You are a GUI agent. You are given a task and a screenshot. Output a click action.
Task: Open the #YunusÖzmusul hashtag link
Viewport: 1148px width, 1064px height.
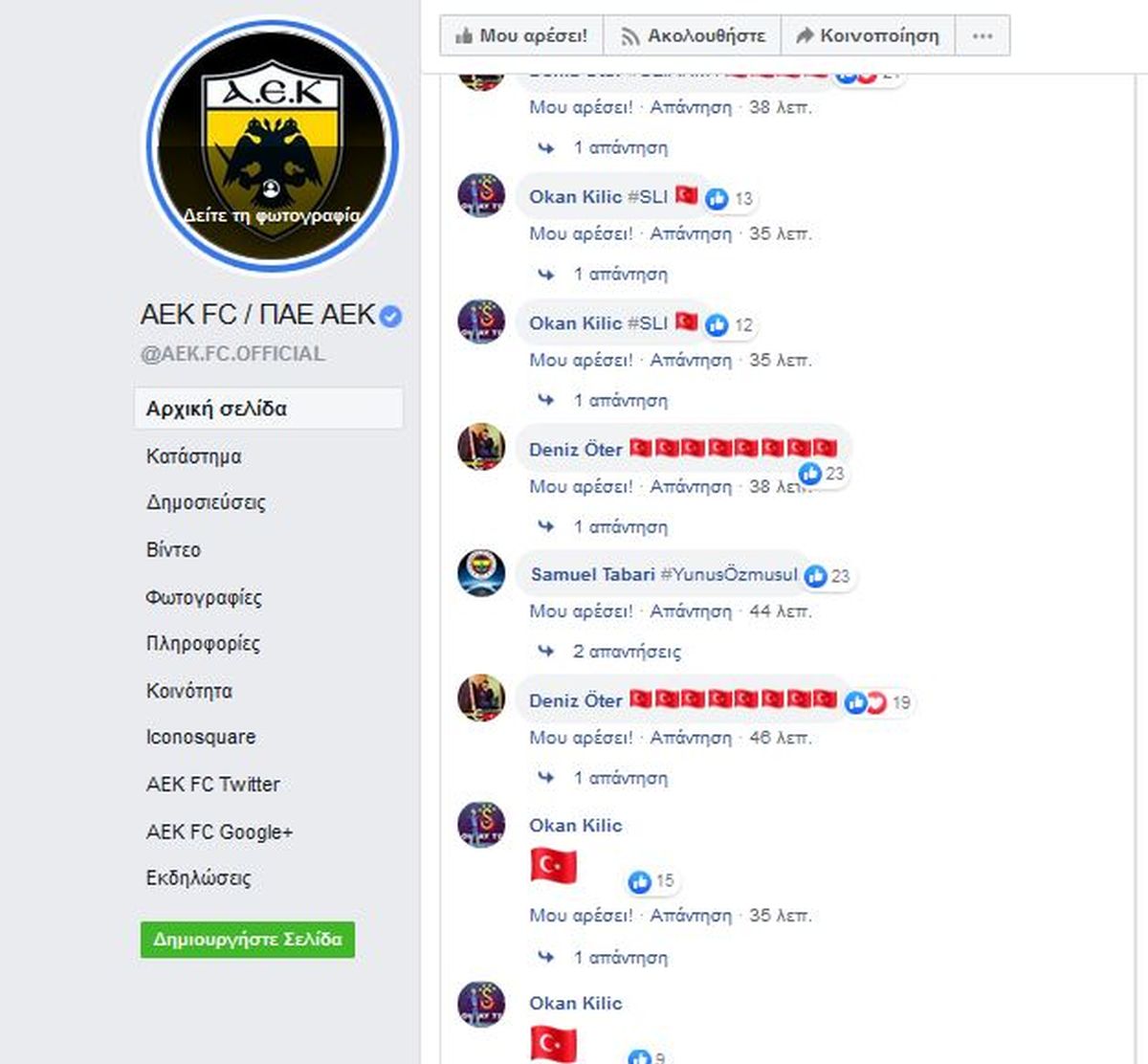click(x=729, y=574)
